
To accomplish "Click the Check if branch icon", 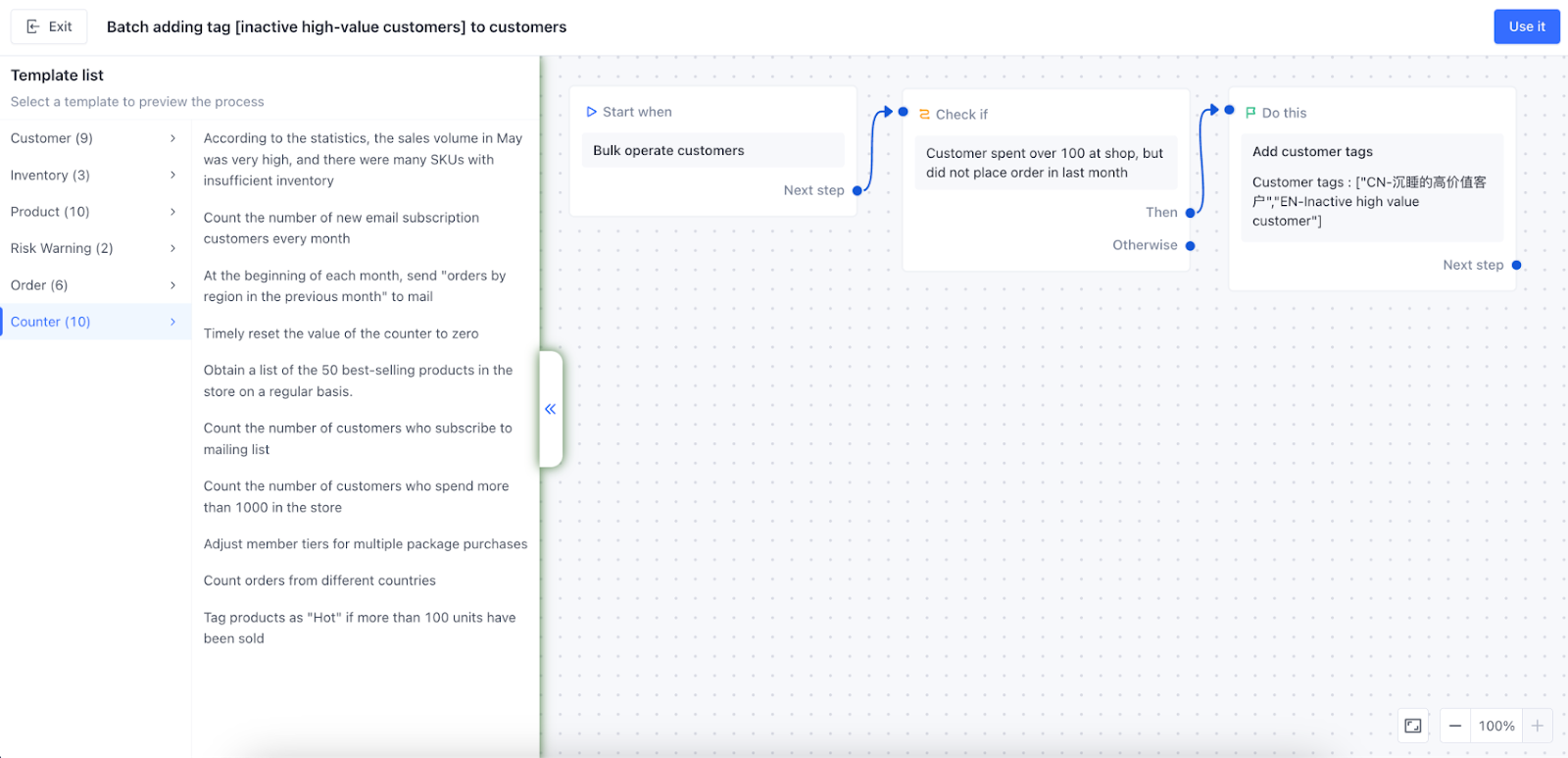I will [x=924, y=114].
